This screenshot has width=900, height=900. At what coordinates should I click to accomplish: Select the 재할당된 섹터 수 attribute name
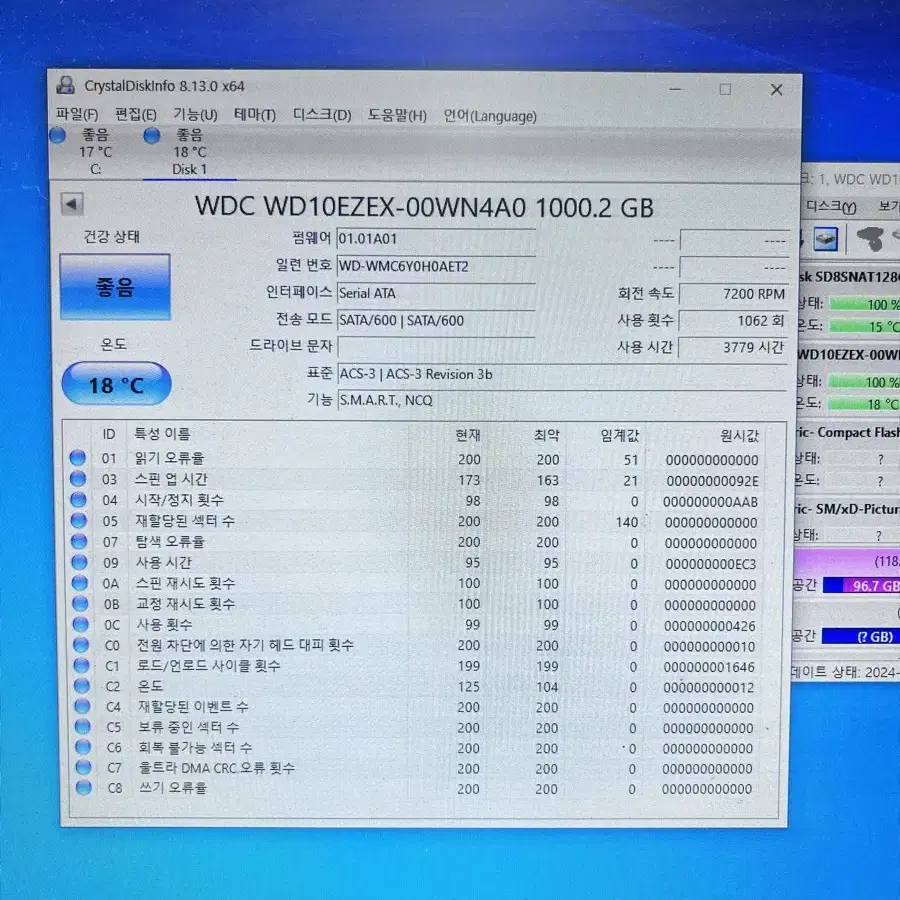click(x=185, y=521)
